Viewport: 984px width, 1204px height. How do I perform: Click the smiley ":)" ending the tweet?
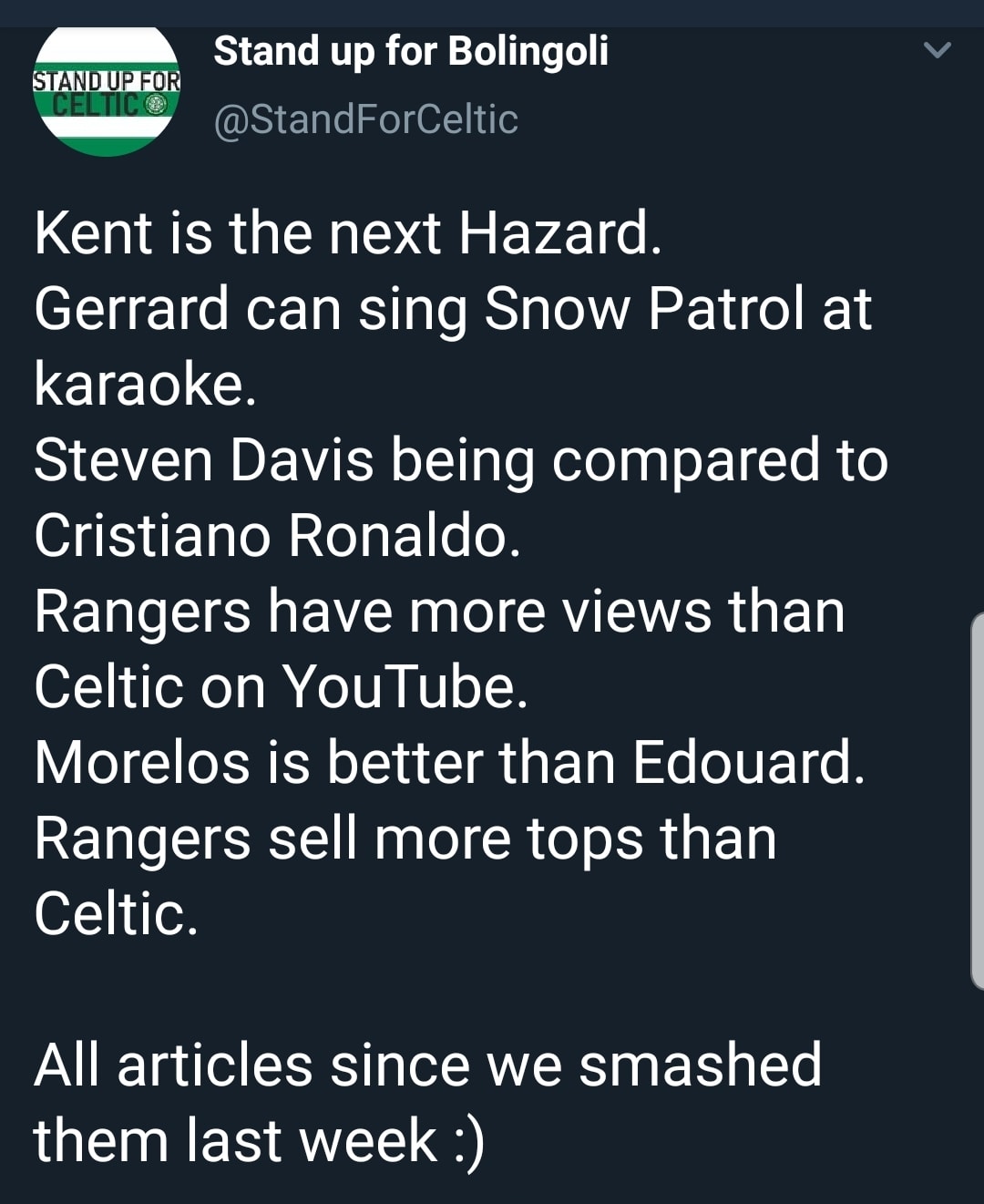click(x=468, y=1141)
